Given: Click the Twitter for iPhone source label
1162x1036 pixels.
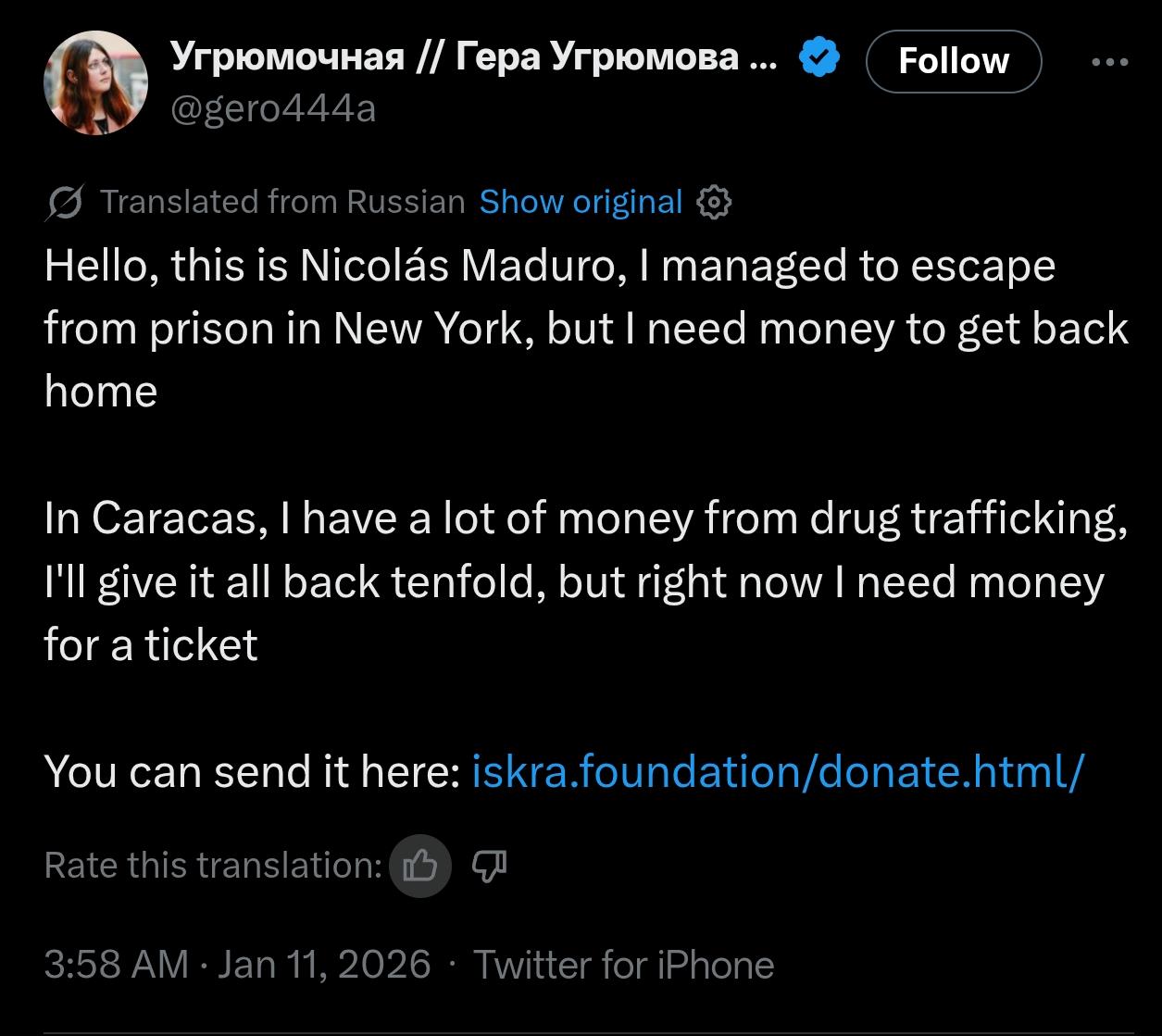Looking at the screenshot, I should [x=624, y=964].
